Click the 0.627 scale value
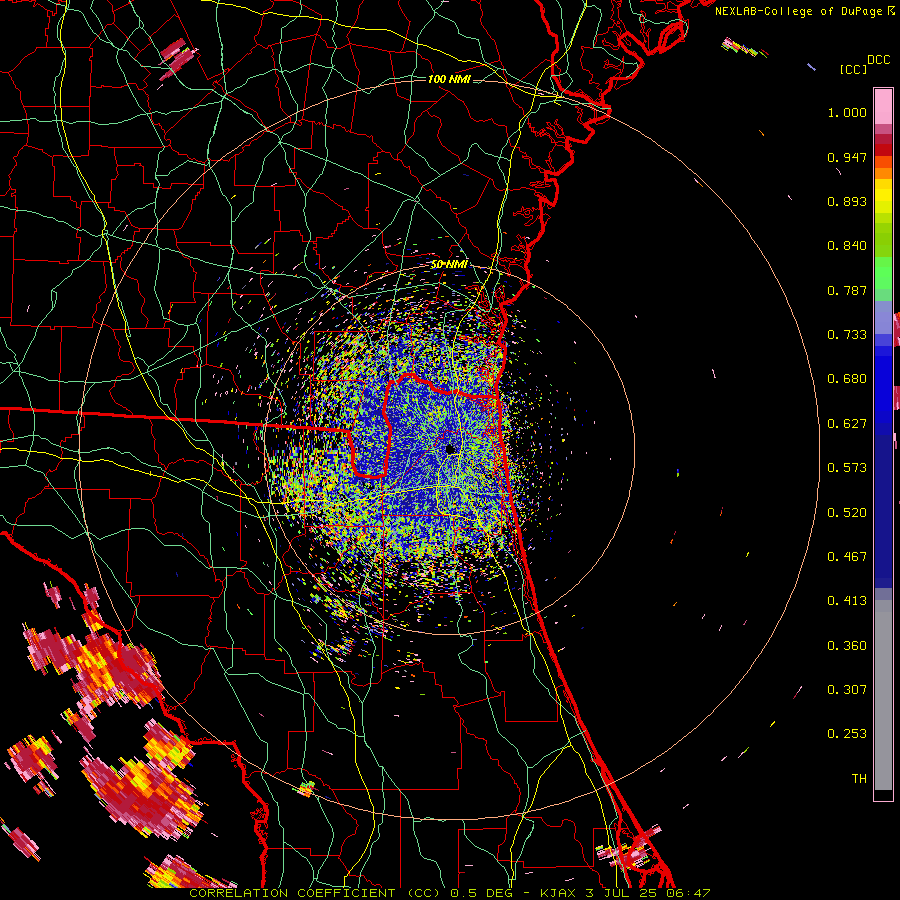Viewport: 900px width, 900px height. click(x=847, y=424)
